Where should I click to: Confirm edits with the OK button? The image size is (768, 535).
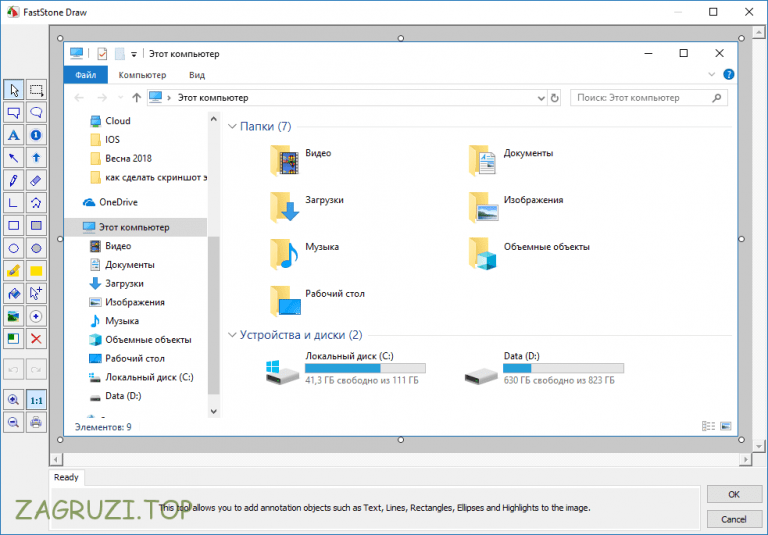coord(733,494)
